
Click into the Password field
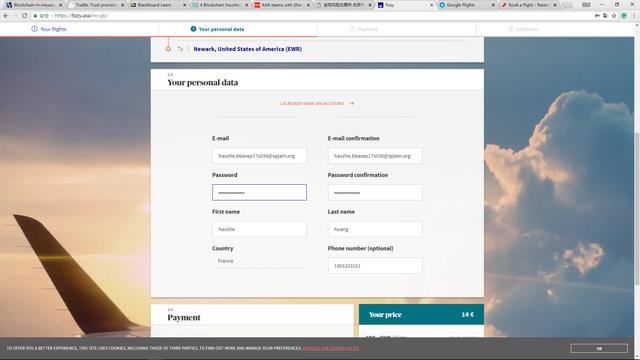(x=259, y=192)
